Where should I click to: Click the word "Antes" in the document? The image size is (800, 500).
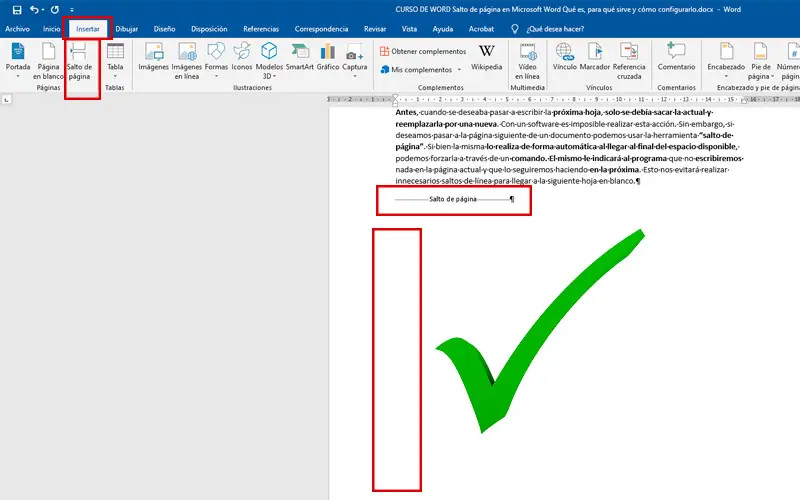coord(406,112)
